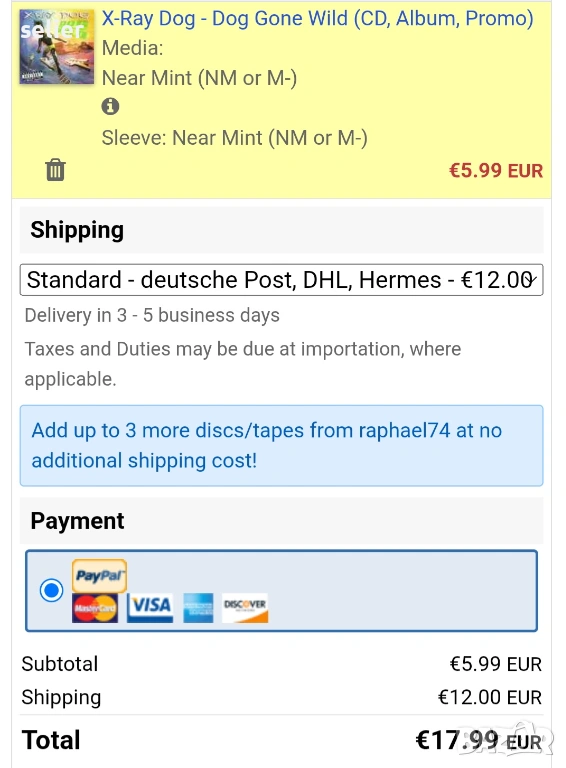Screen dimensions: 566x768
Task: Click the €5.99 EUR item price
Action: pyautogui.click(x=496, y=171)
